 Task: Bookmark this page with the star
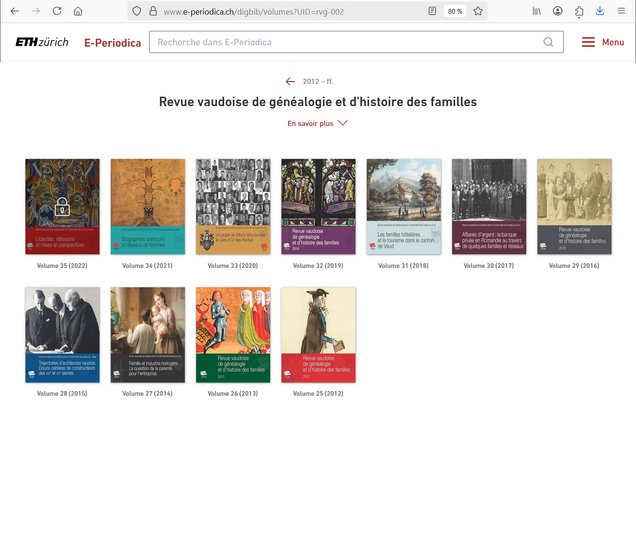pos(478,11)
